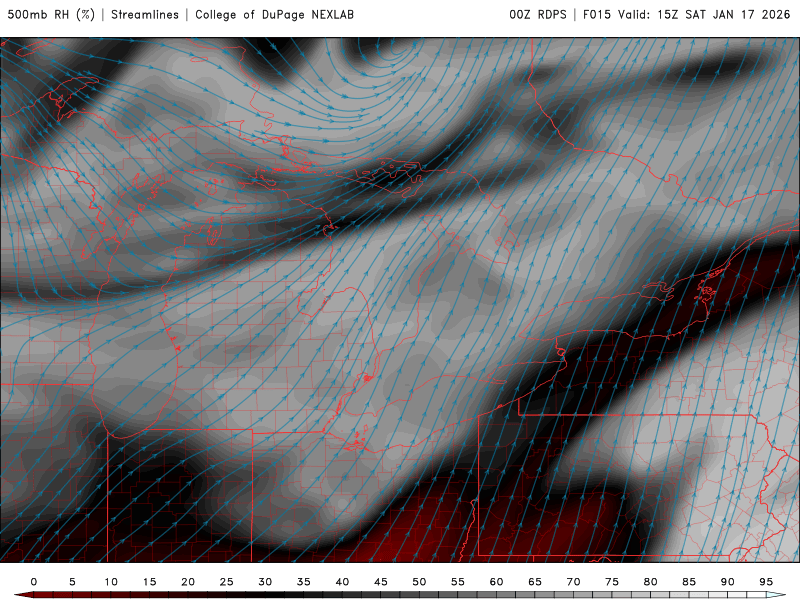800x600 pixels.
Task: Click the colorbar label "95"
Action: pos(766,582)
